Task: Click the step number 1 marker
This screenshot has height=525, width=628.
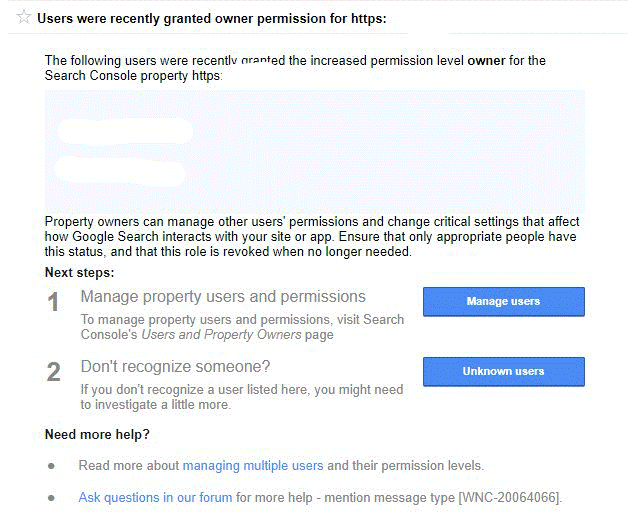Action: pos(54,303)
